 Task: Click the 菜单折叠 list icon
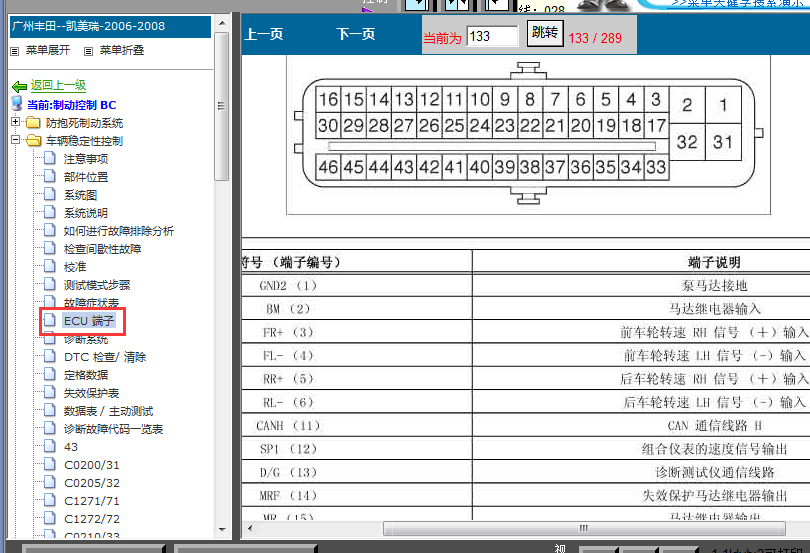pyautogui.click(x=89, y=51)
